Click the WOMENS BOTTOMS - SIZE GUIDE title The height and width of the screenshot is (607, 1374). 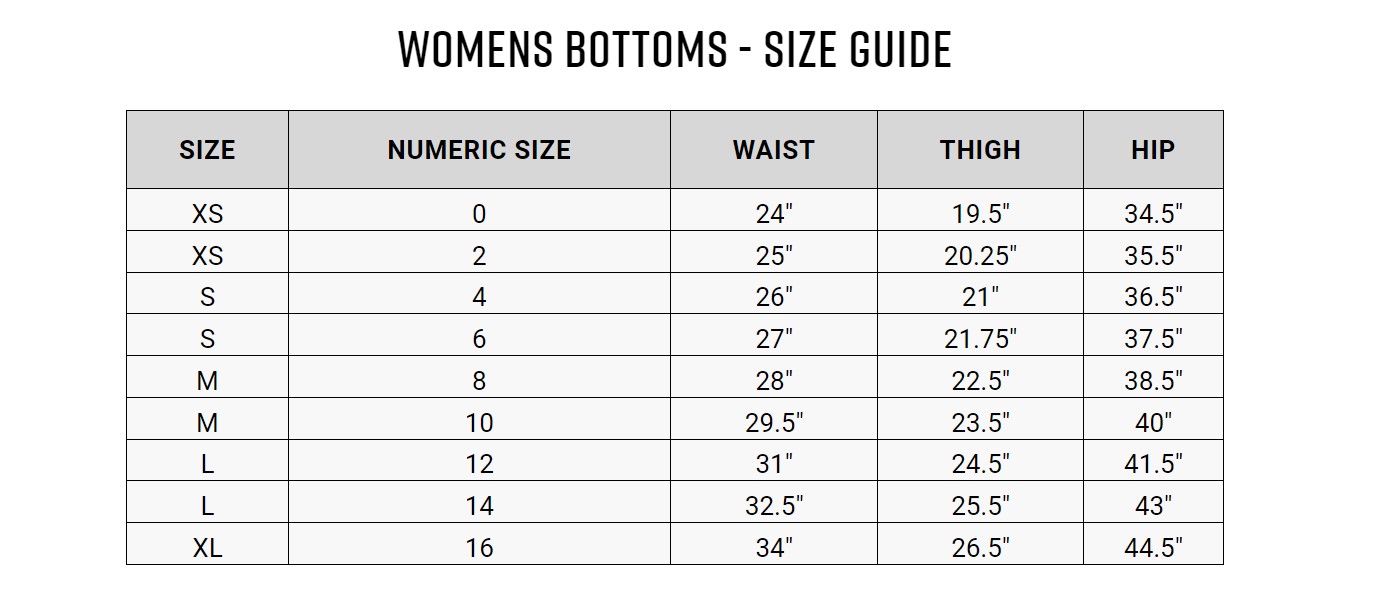(x=675, y=50)
